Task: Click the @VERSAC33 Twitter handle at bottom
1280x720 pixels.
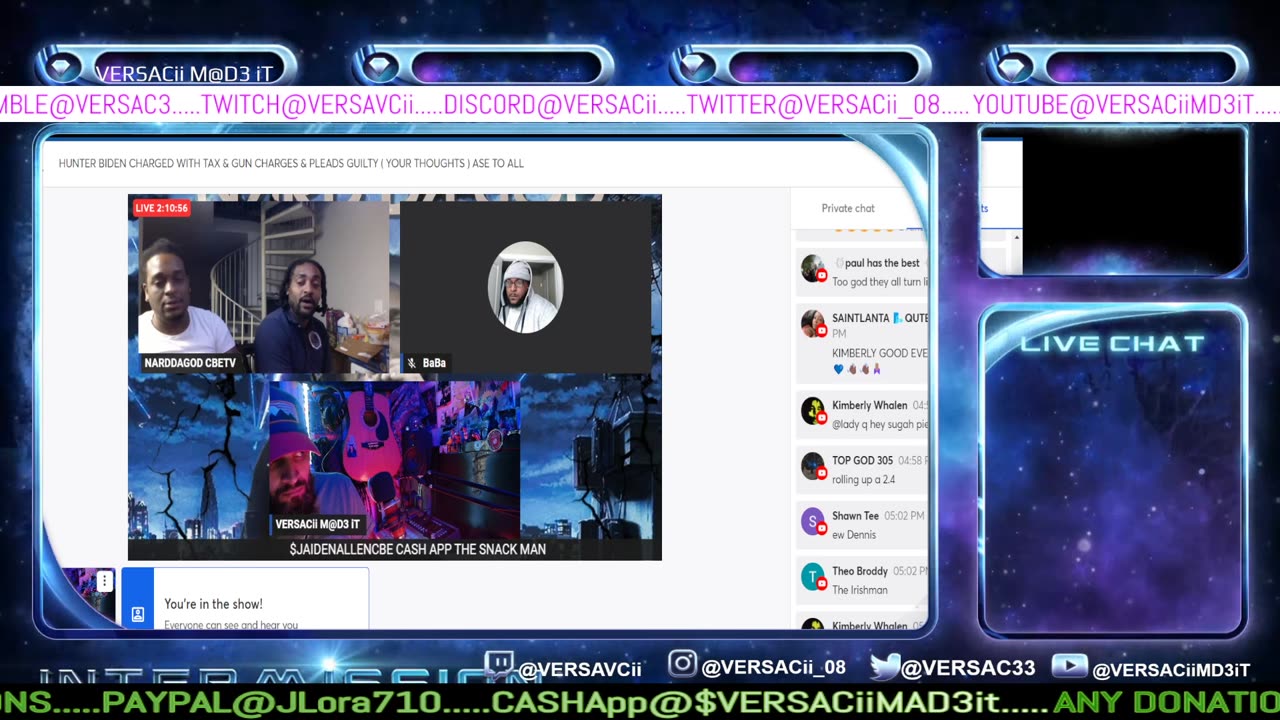Action: [968, 668]
